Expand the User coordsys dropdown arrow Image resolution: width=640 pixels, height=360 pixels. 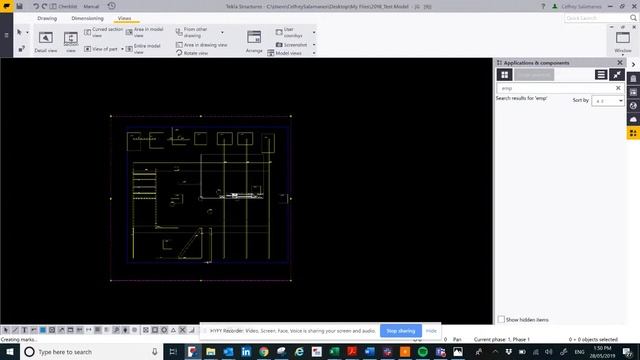point(314,32)
